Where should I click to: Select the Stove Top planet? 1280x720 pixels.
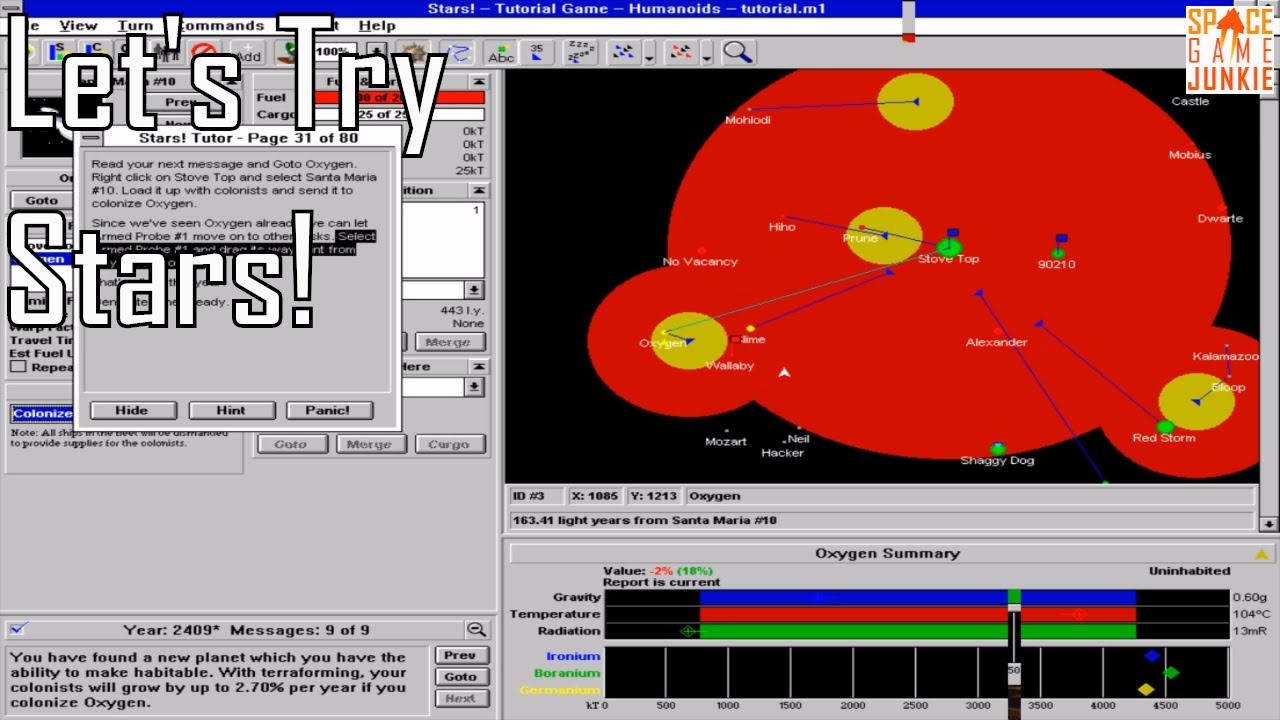pyautogui.click(x=949, y=246)
